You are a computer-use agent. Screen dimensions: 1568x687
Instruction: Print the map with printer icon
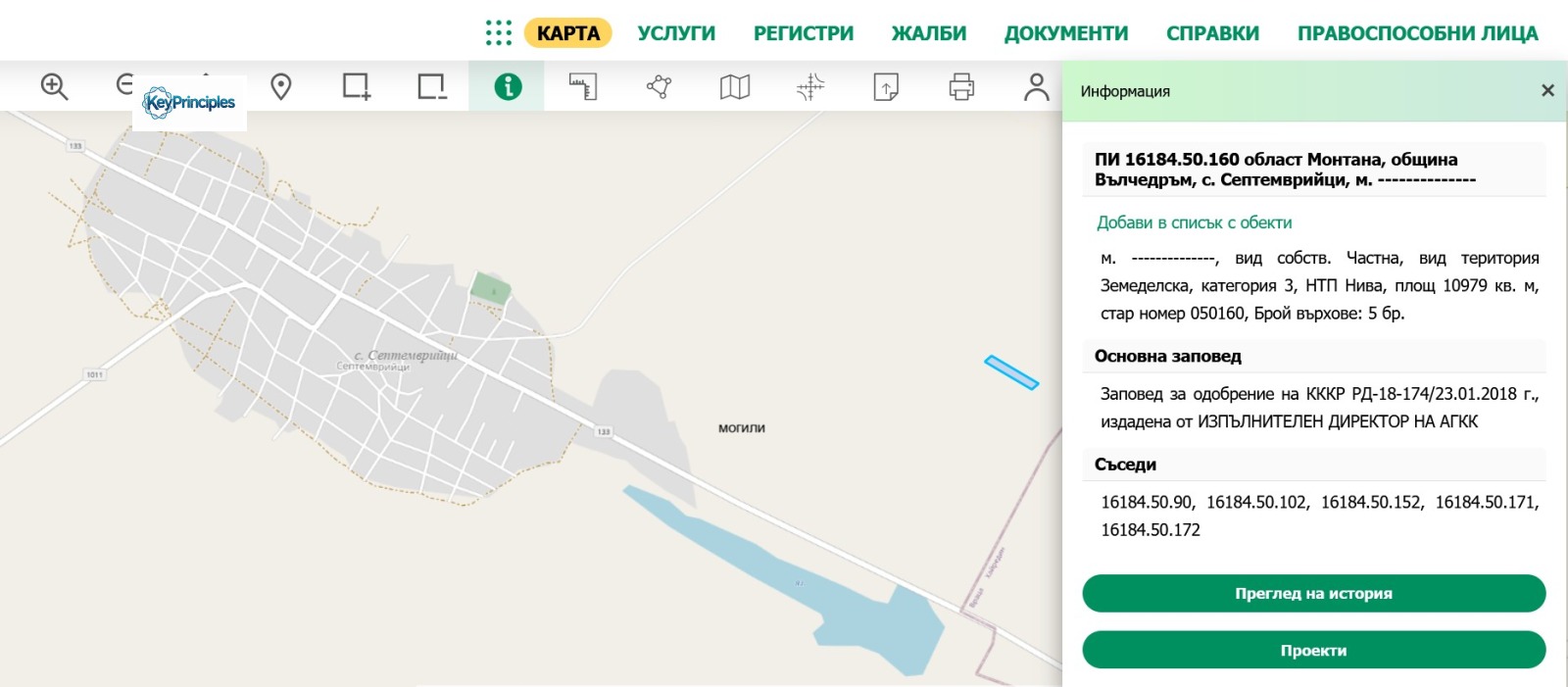click(x=961, y=87)
